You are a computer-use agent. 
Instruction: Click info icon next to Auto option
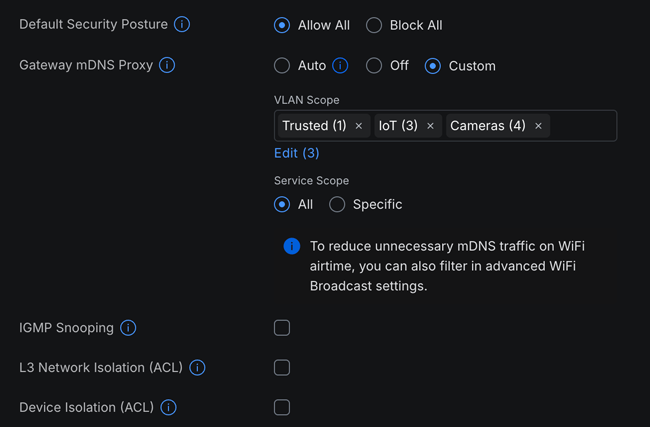(340, 66)
